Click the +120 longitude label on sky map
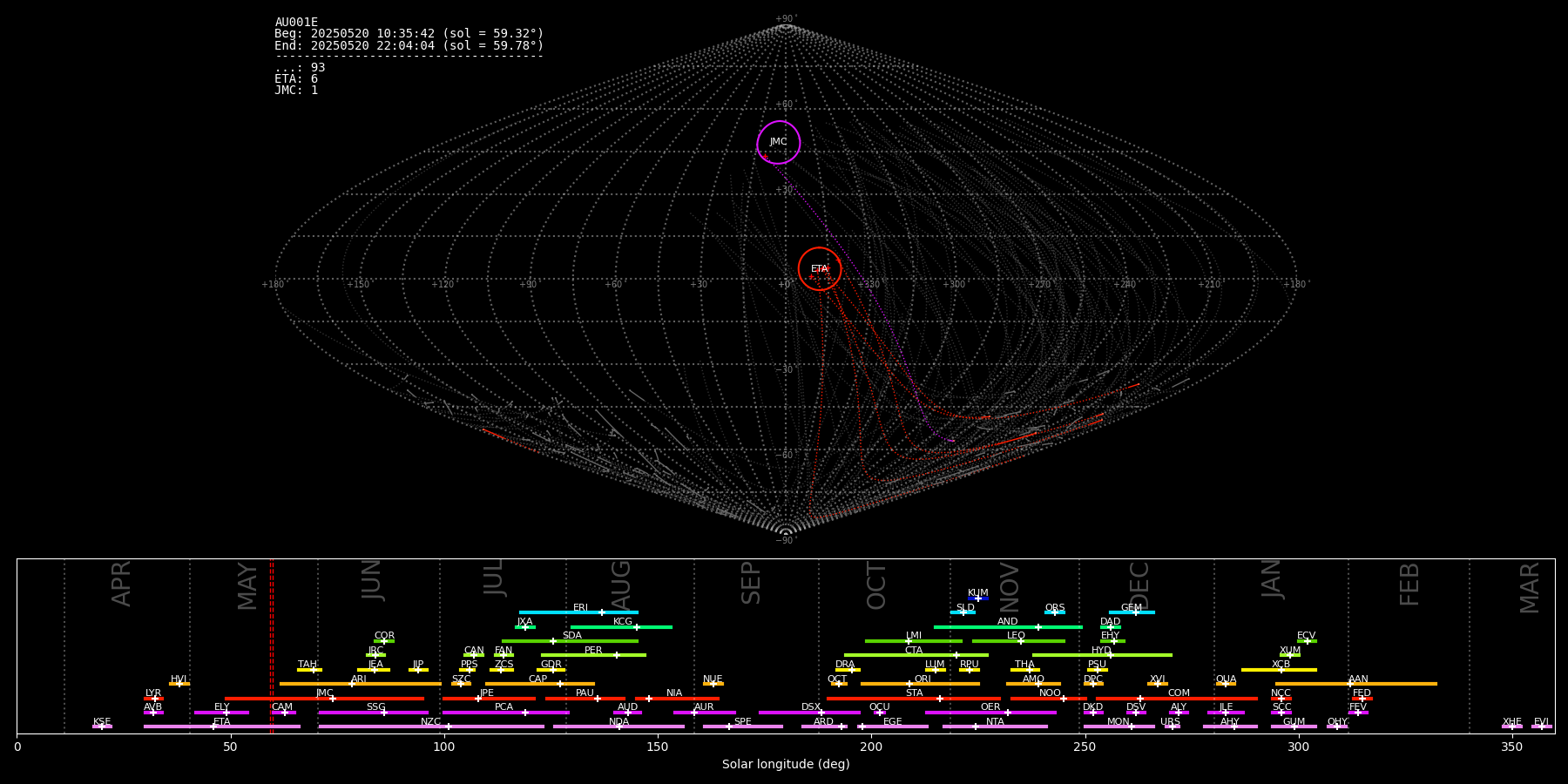 click(443, 285)
